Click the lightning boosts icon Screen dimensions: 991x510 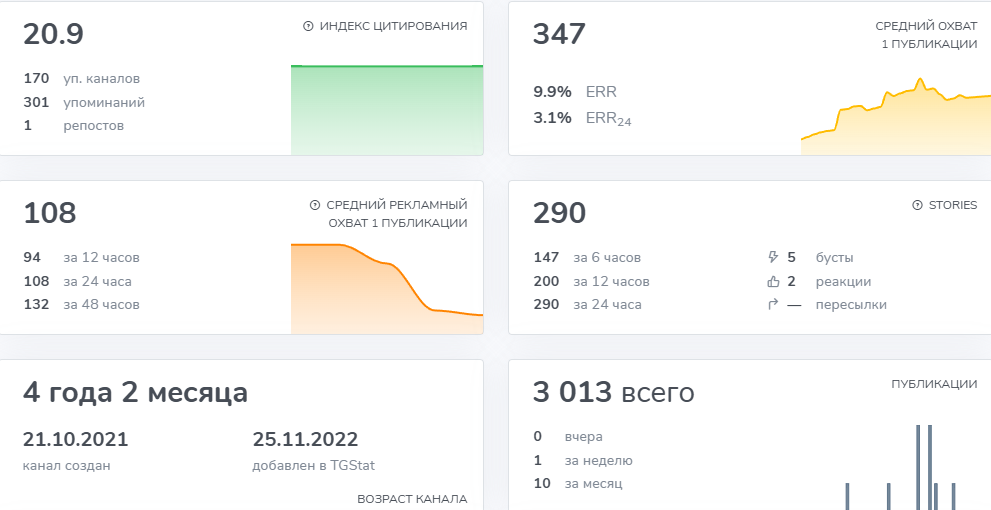point(771,257)
